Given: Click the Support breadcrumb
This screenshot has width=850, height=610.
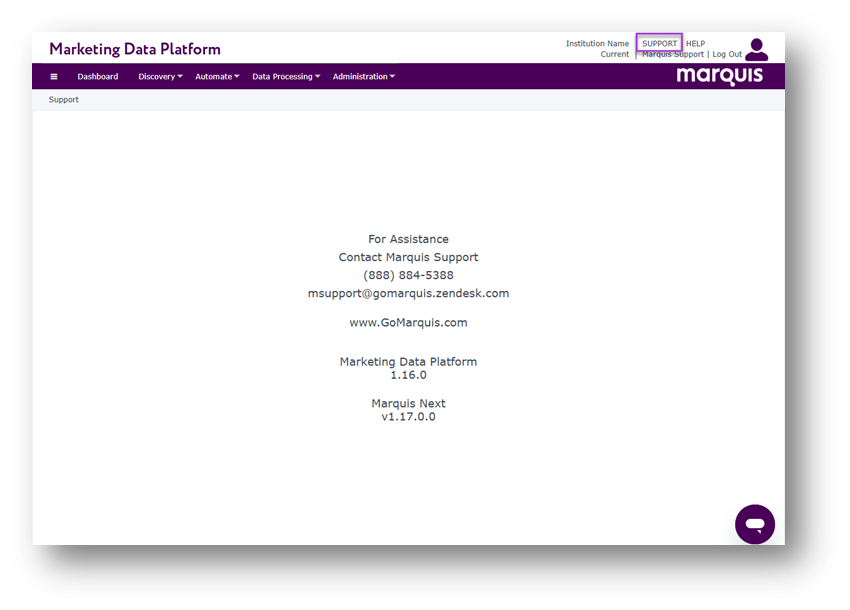Looking at the screenshot, I should tap(64, 100).
